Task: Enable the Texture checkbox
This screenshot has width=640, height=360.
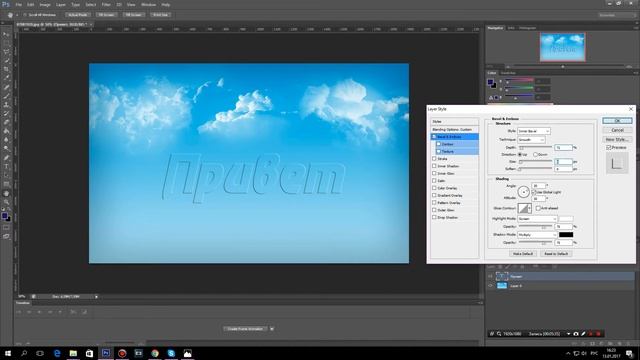Action: pyautogui.click(x=438, y=151)
